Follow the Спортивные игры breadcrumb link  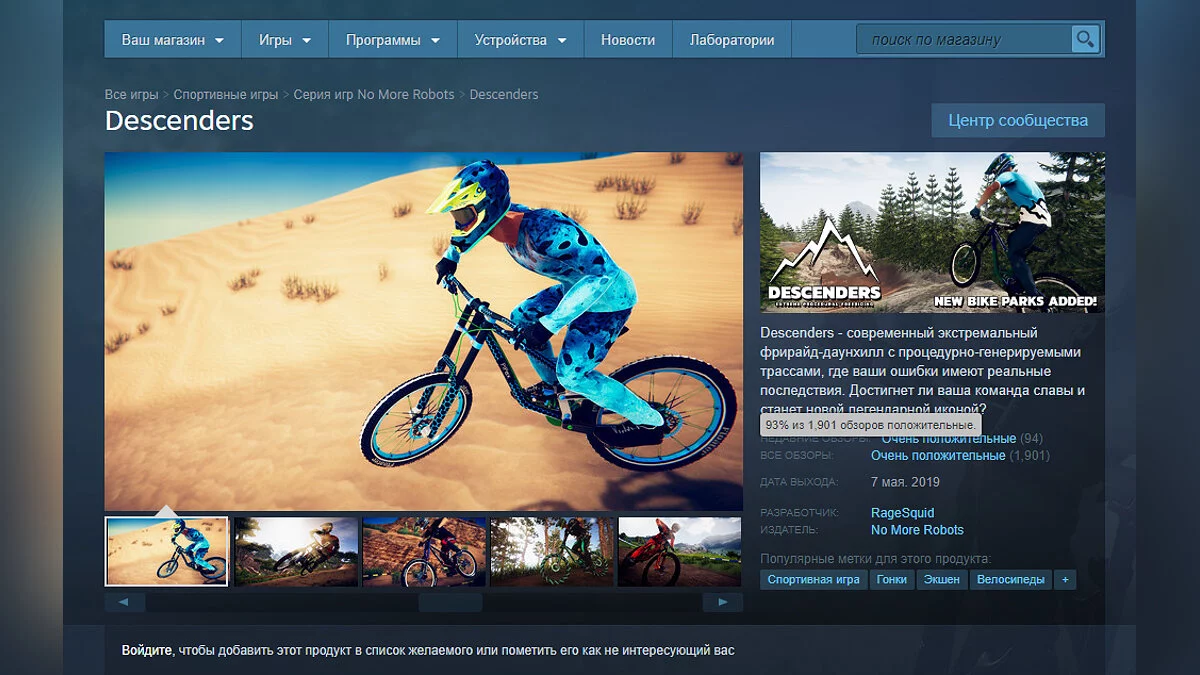[226, 94]
